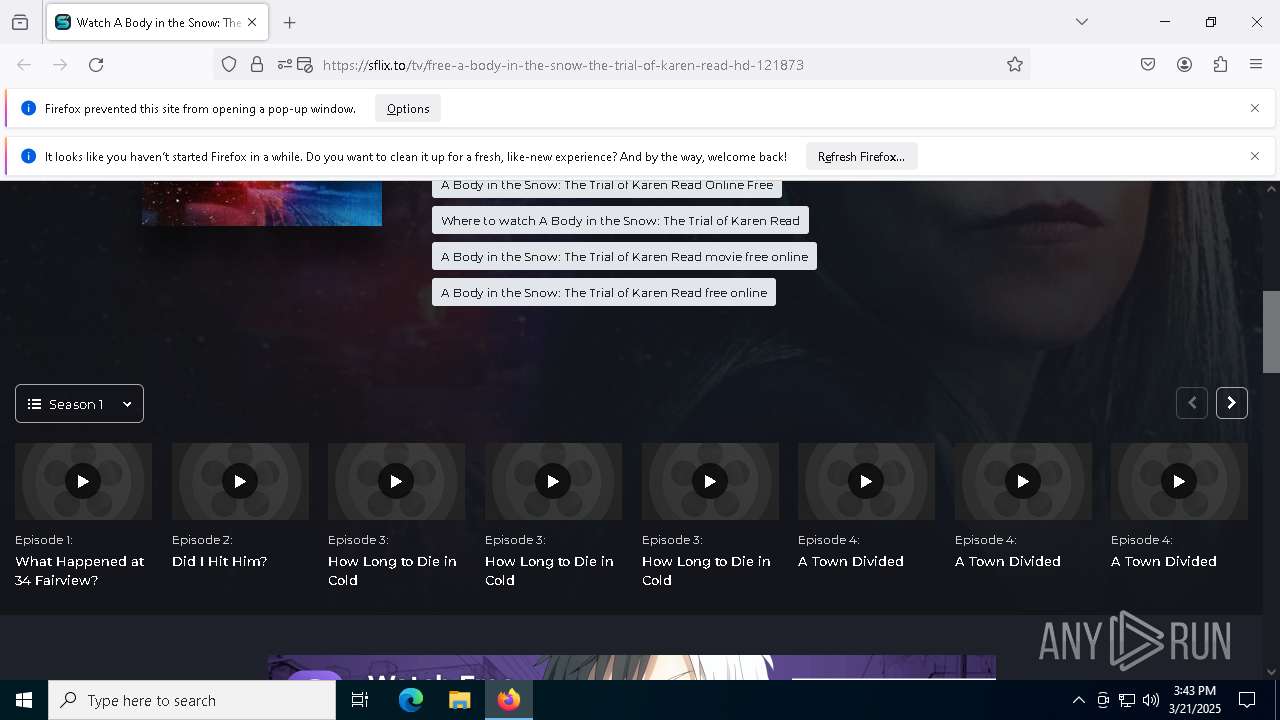Click tag 'A Body in the Snow... Online Free'

pyautogui.click(x=607, y=186)
